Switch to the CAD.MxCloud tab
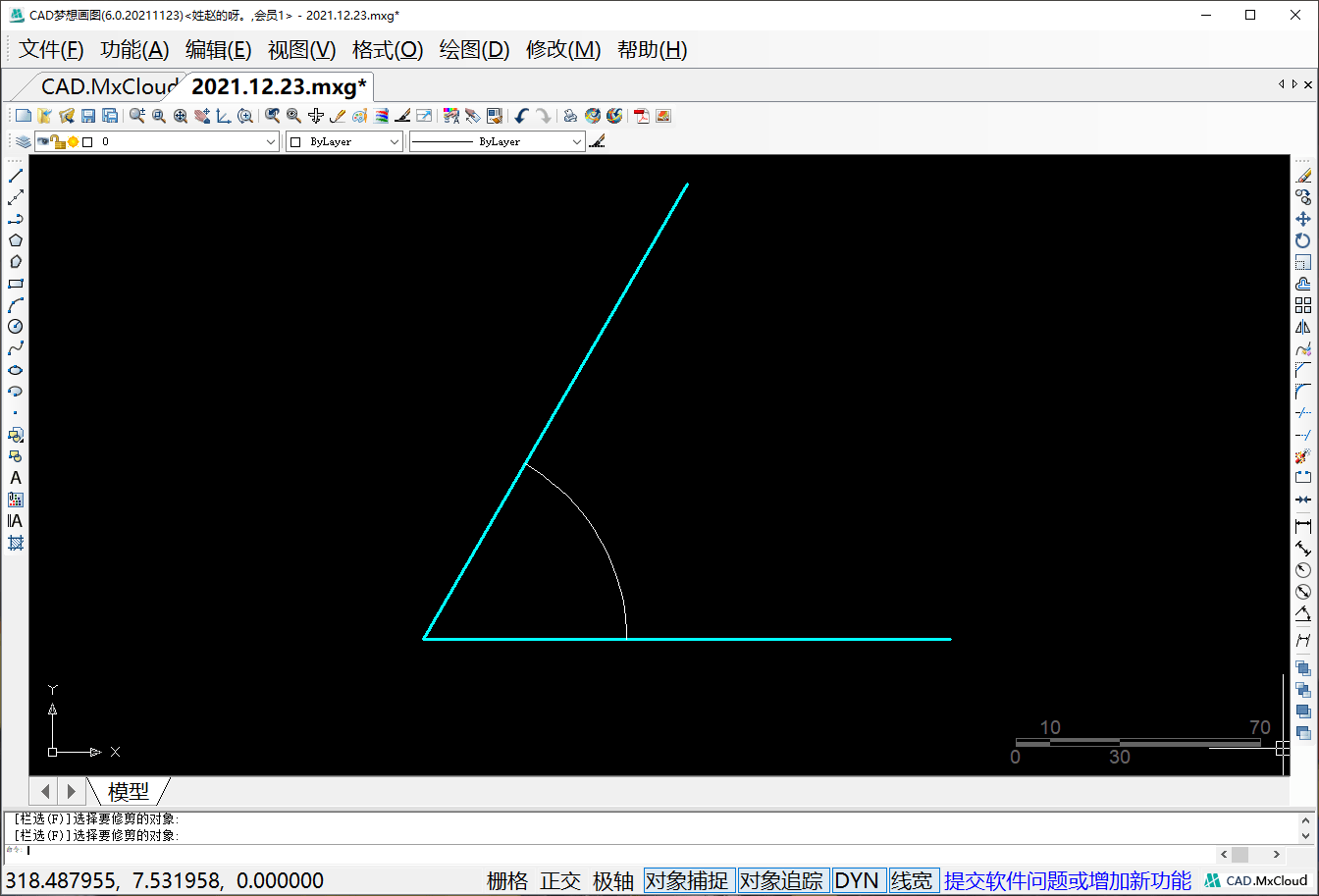This screenshot has width=1319, height=896. click(x=108, y=86)
